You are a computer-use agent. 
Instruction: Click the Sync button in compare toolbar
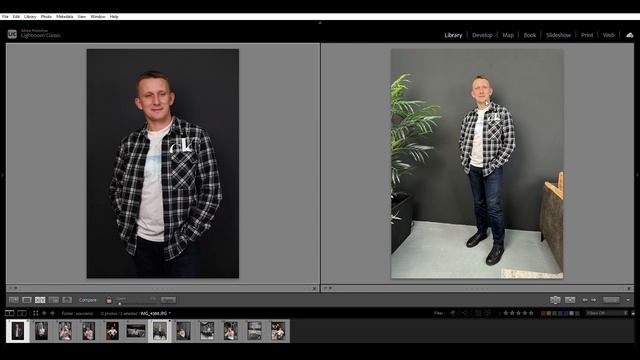tap(168, 300)
